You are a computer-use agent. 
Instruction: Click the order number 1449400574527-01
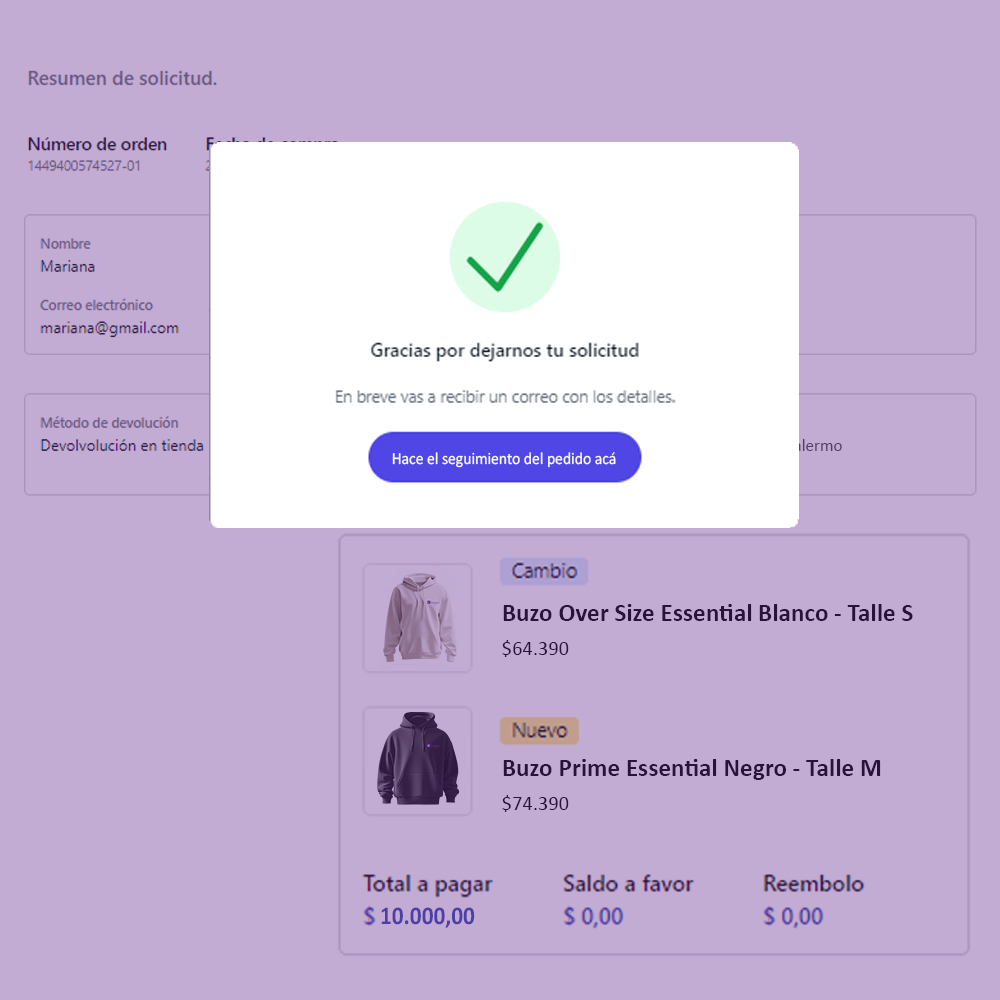point(84,166)
